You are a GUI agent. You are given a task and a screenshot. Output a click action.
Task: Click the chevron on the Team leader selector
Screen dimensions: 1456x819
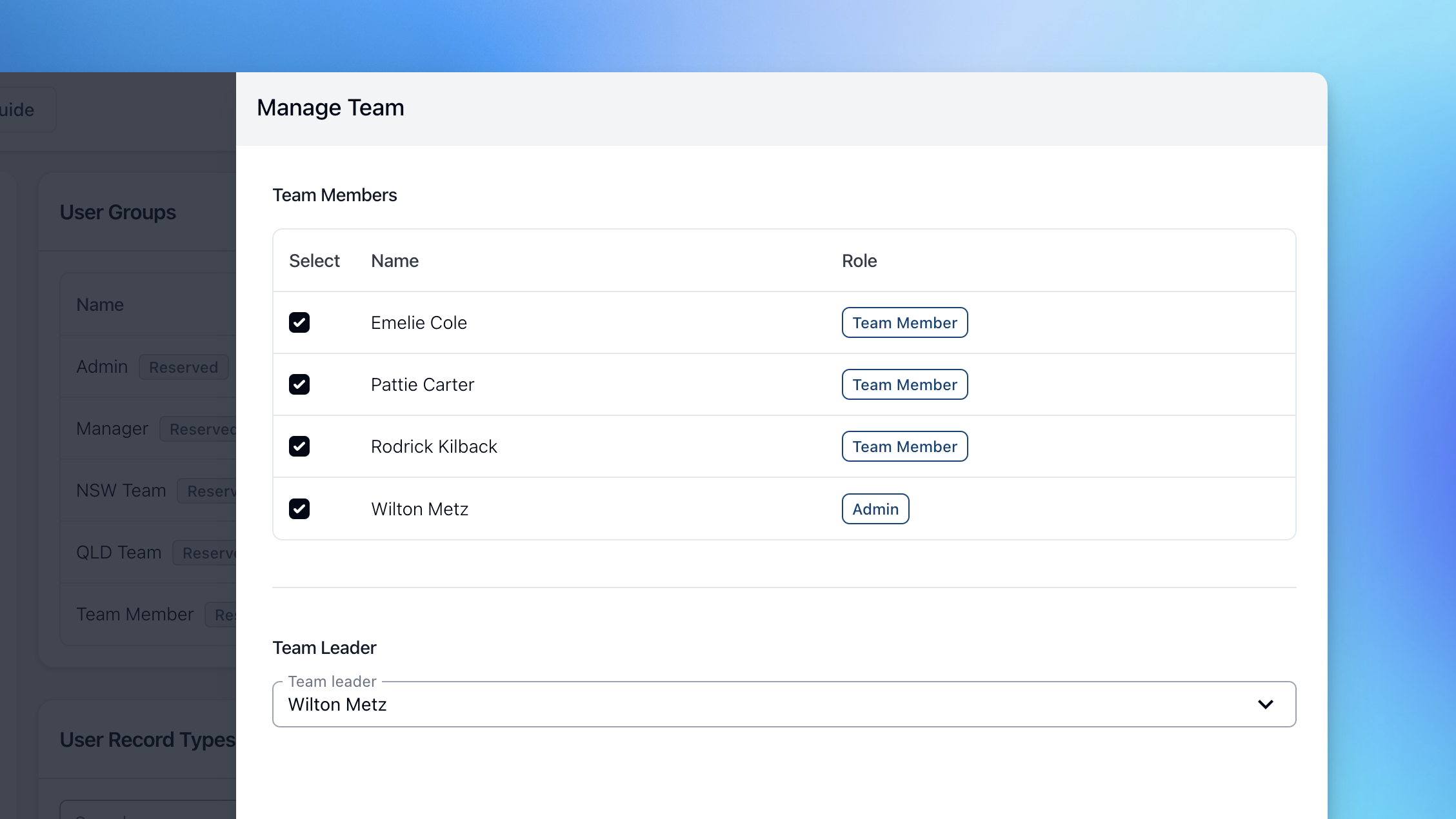pos(1266,704)
